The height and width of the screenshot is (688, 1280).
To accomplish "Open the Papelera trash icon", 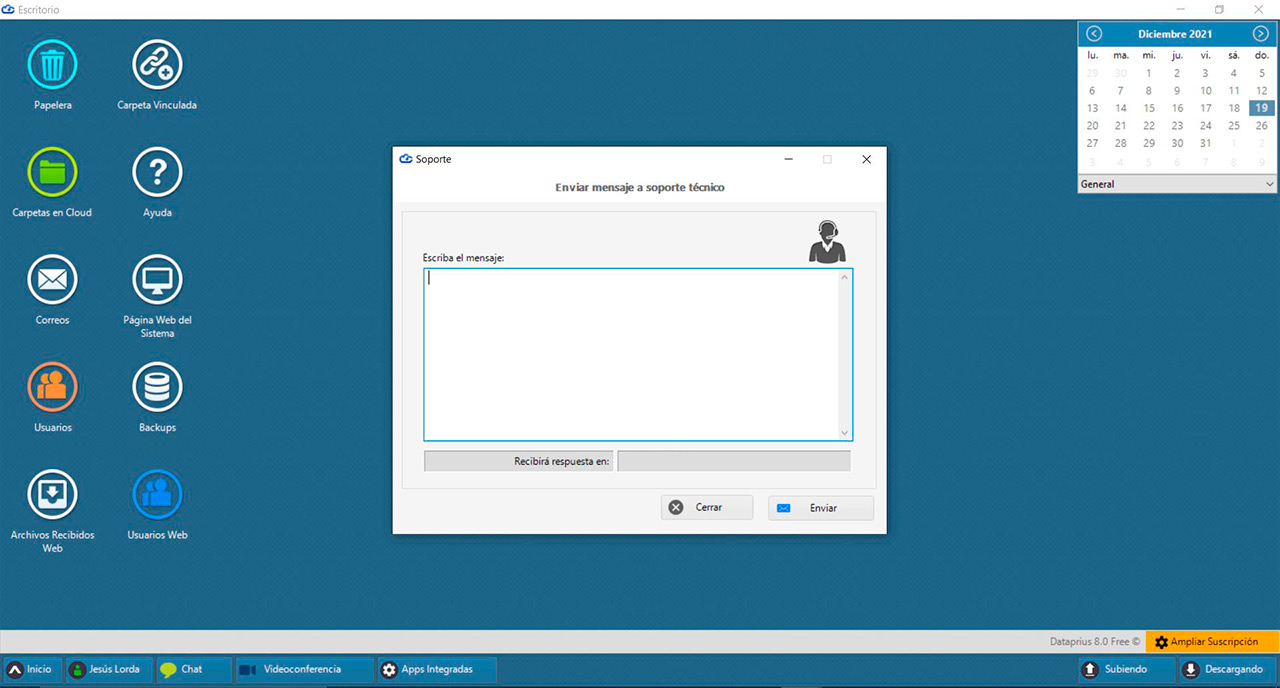I will click(52, 66).
